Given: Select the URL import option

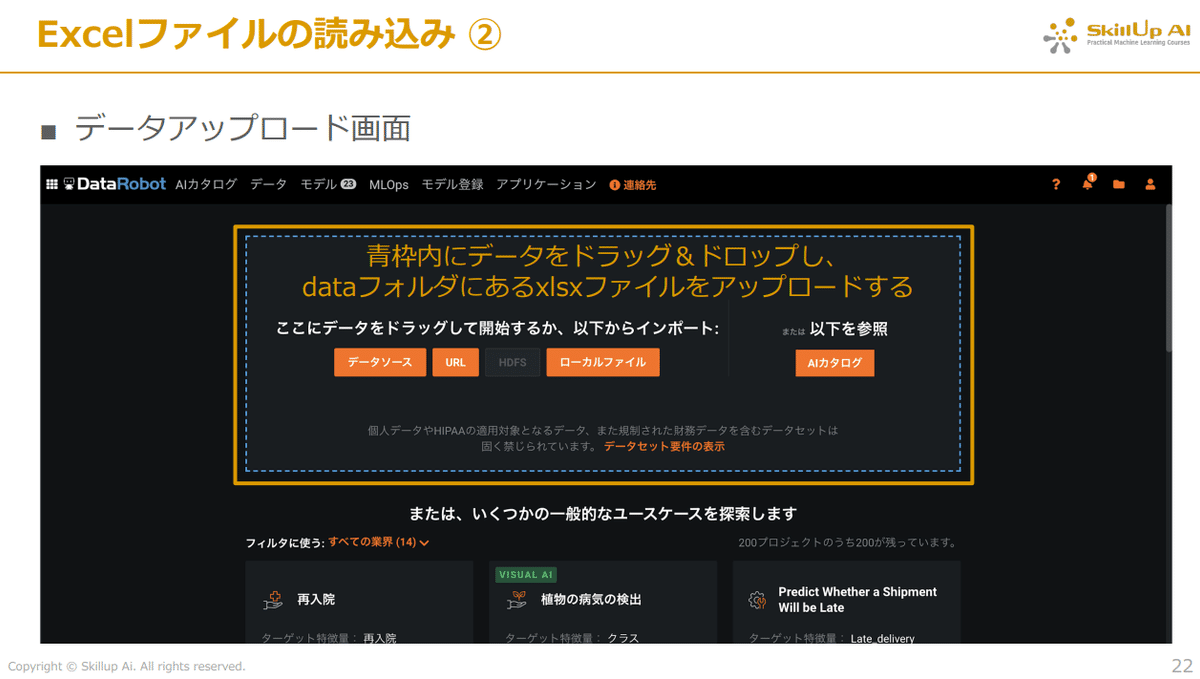Looking at the screenshot, I should coord(456,362).
